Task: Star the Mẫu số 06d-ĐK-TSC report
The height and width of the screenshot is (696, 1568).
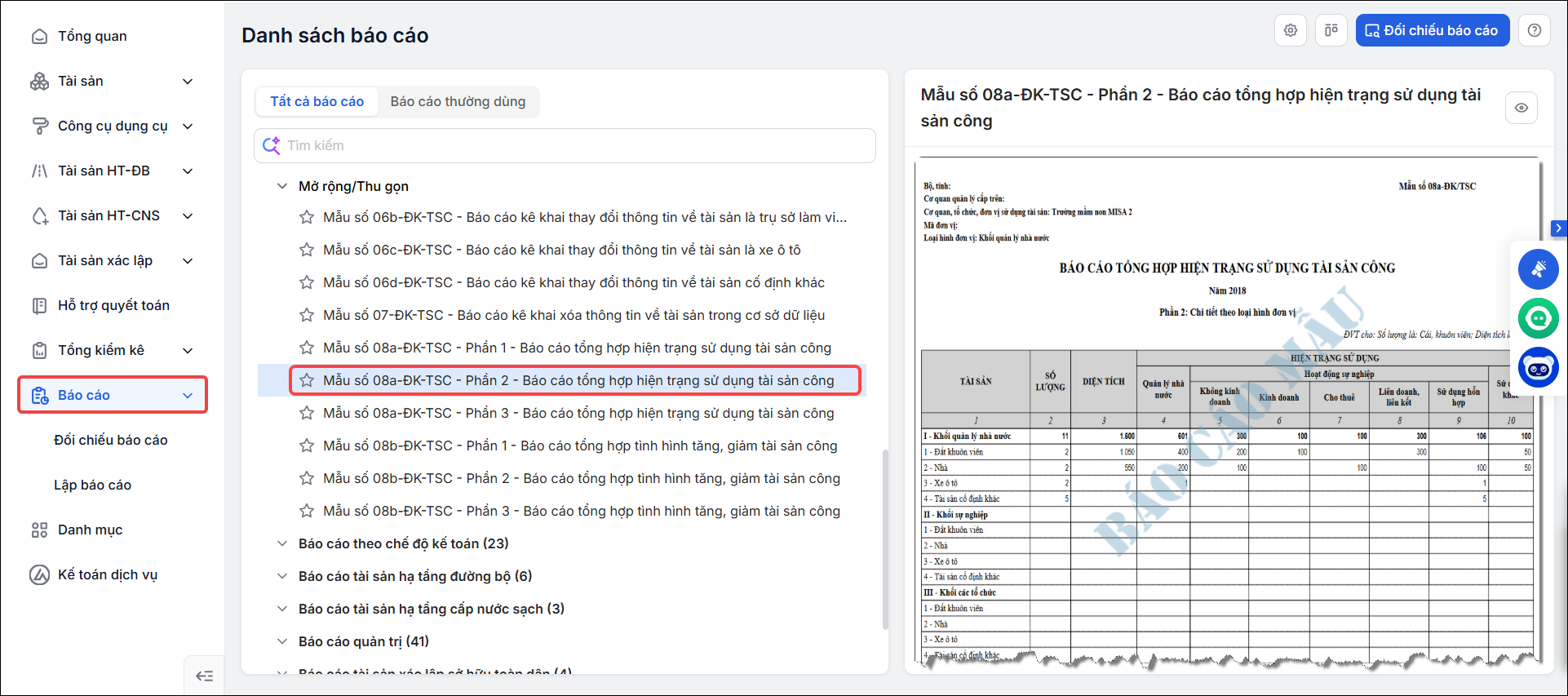Action: [x=307, y=282]
